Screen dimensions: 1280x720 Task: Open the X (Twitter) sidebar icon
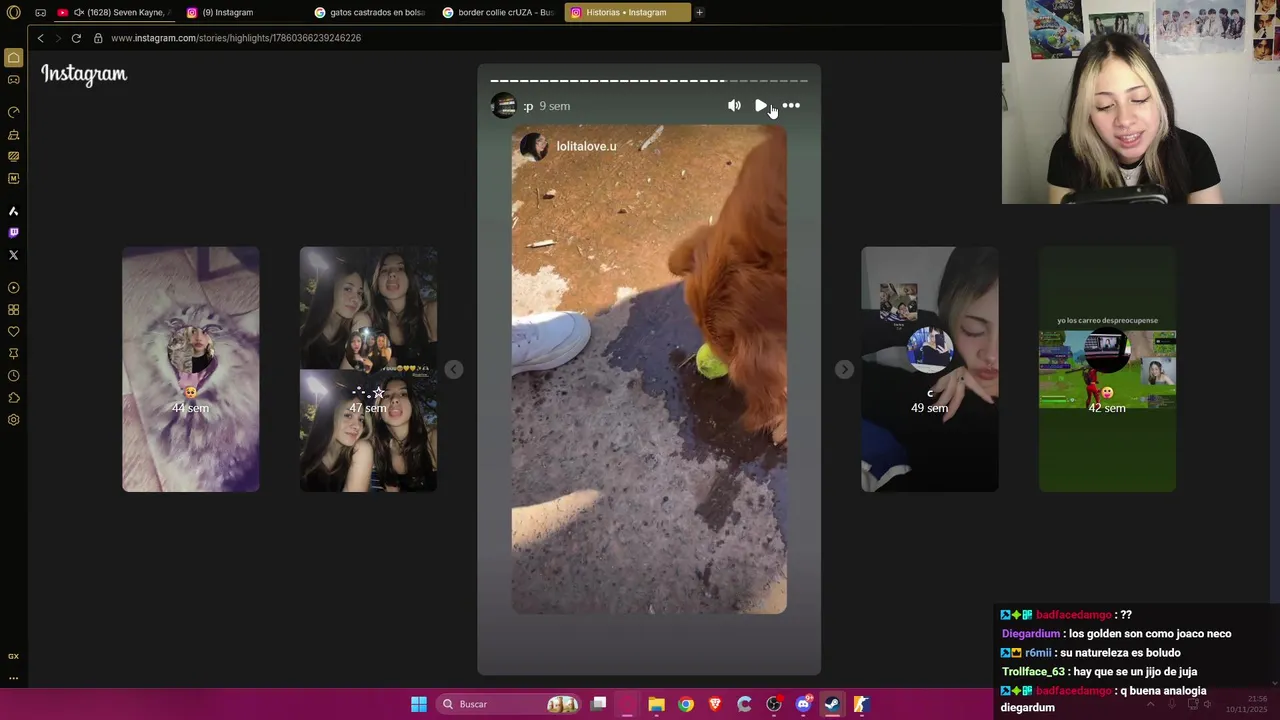13,255
